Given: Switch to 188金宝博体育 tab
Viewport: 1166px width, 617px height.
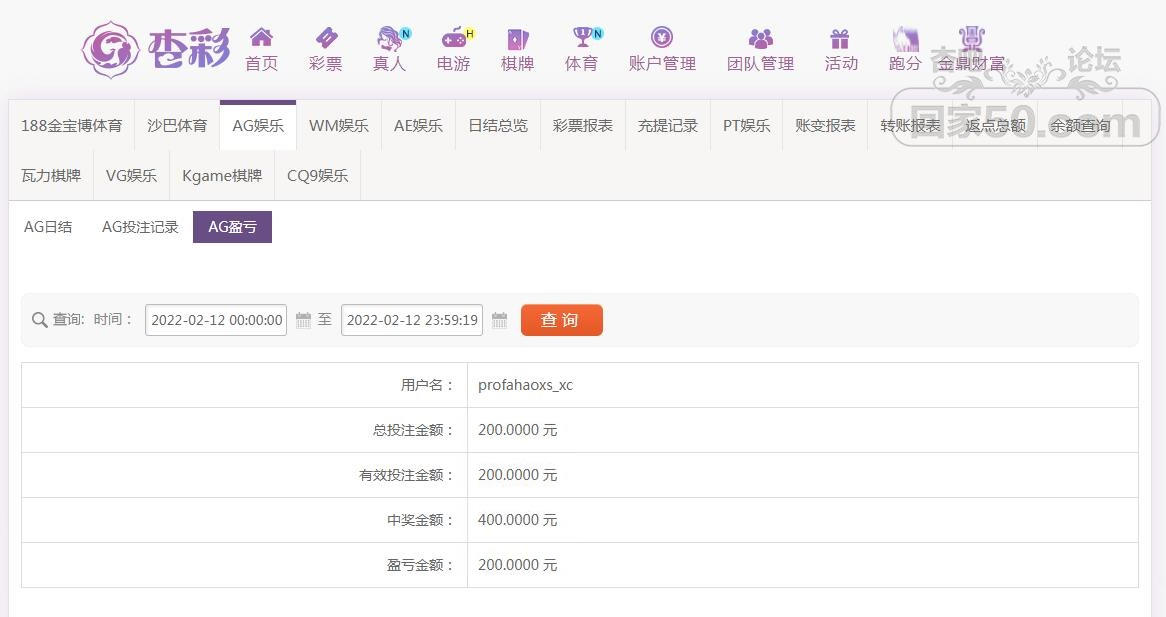Looking at the screenshot, I should 71,126.
